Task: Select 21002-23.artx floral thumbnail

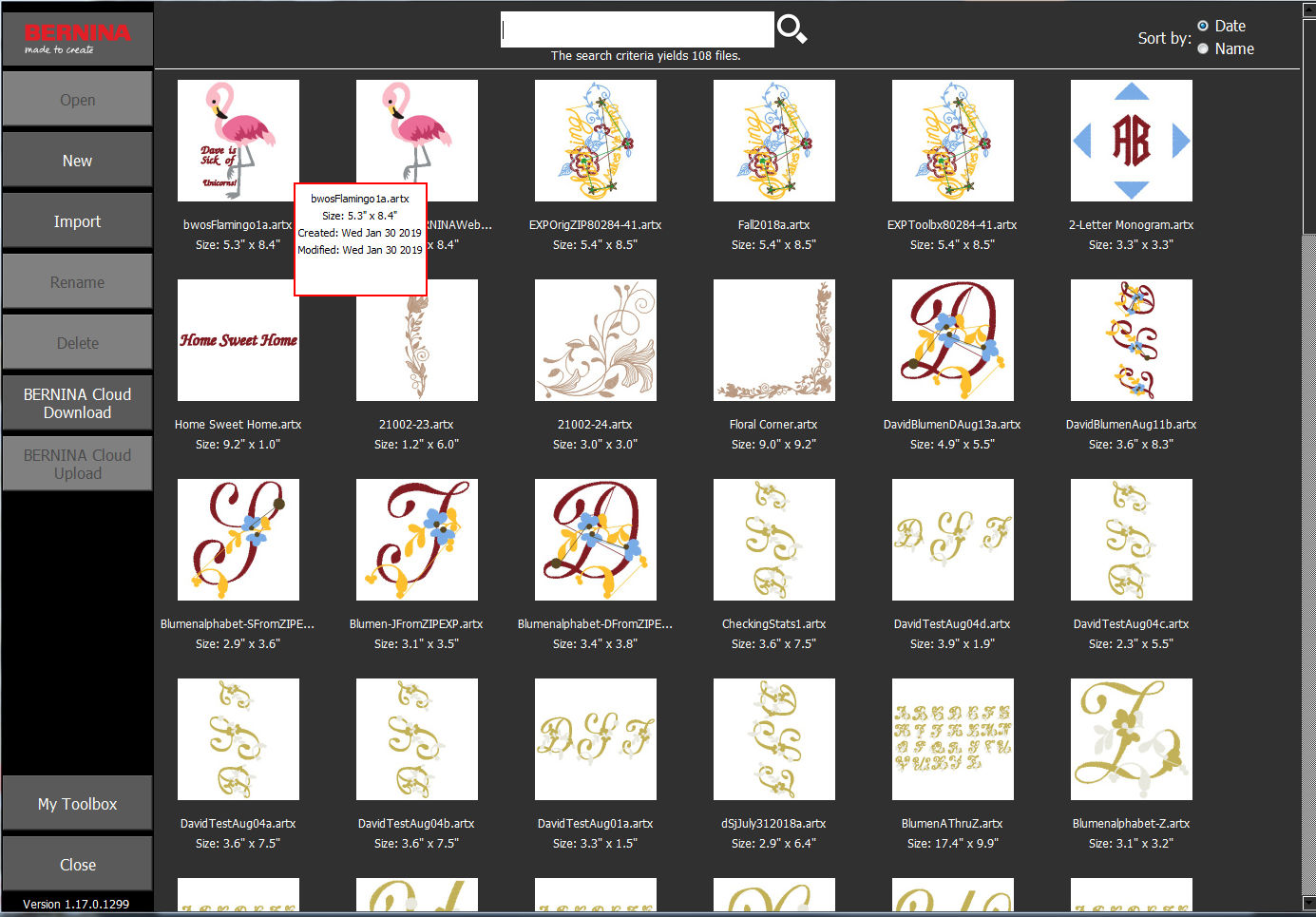Action: pos(417,348)
